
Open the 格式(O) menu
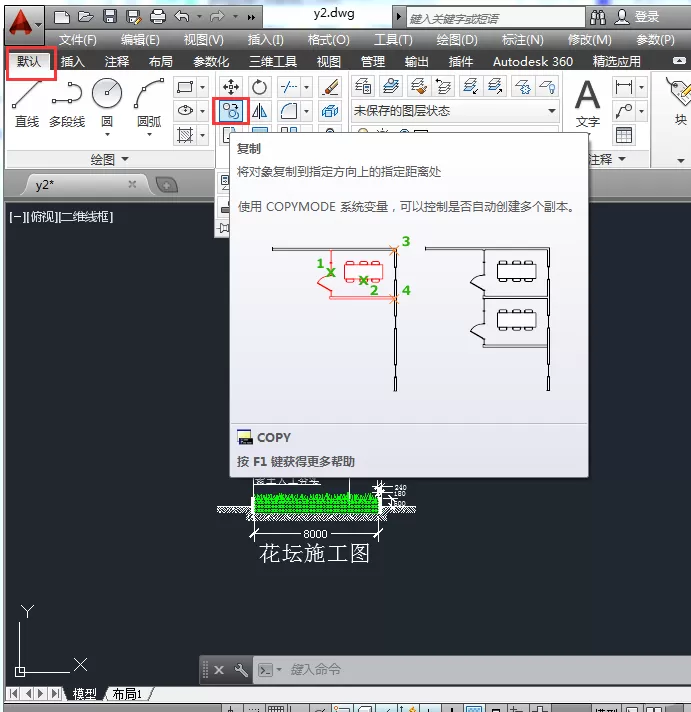coord(328,40)
